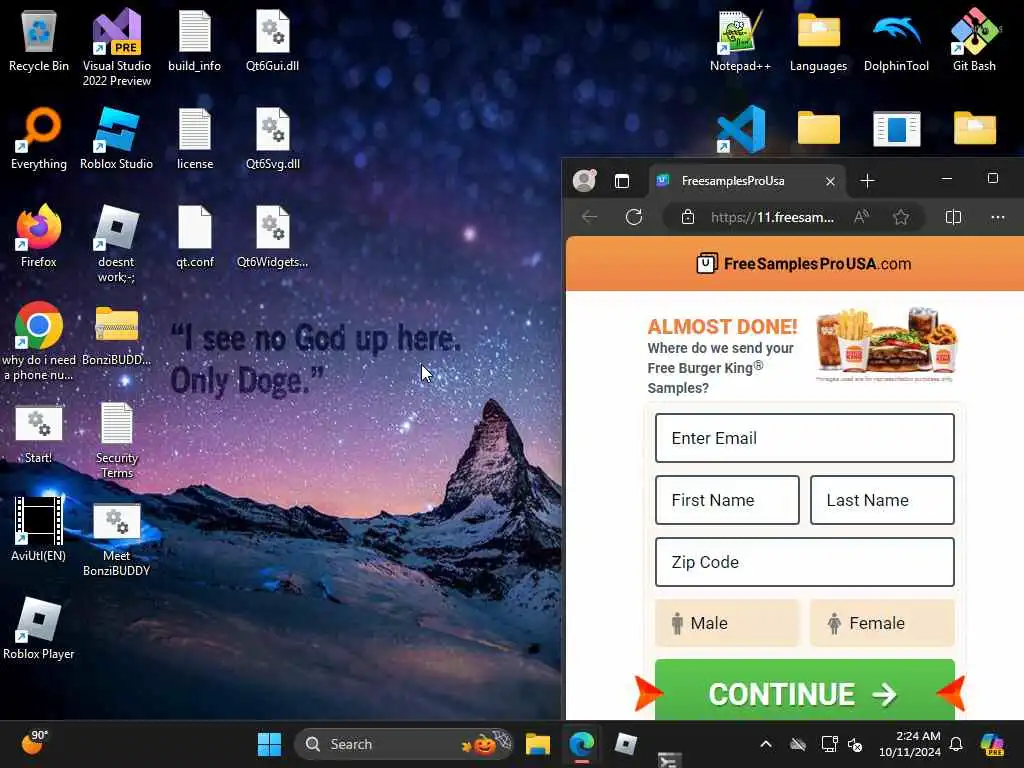Image resolution: width=1024 pixels, height=768 pixels.
Task: Open Edge tab actions menu
Action: [622, 181]
